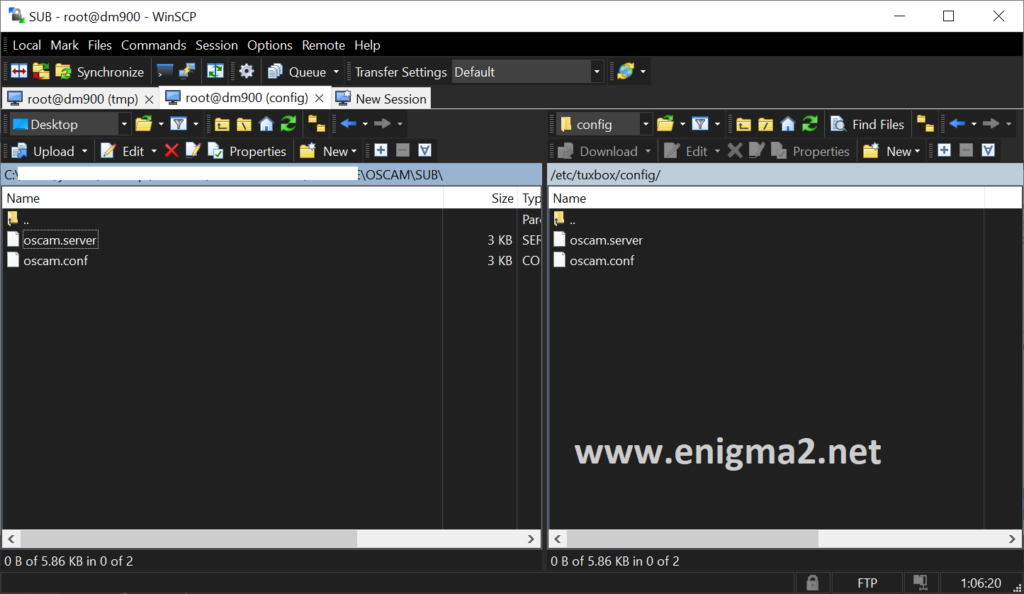Click the invert selection icon
Viewport: 1024px width, 594px height.
424,151
